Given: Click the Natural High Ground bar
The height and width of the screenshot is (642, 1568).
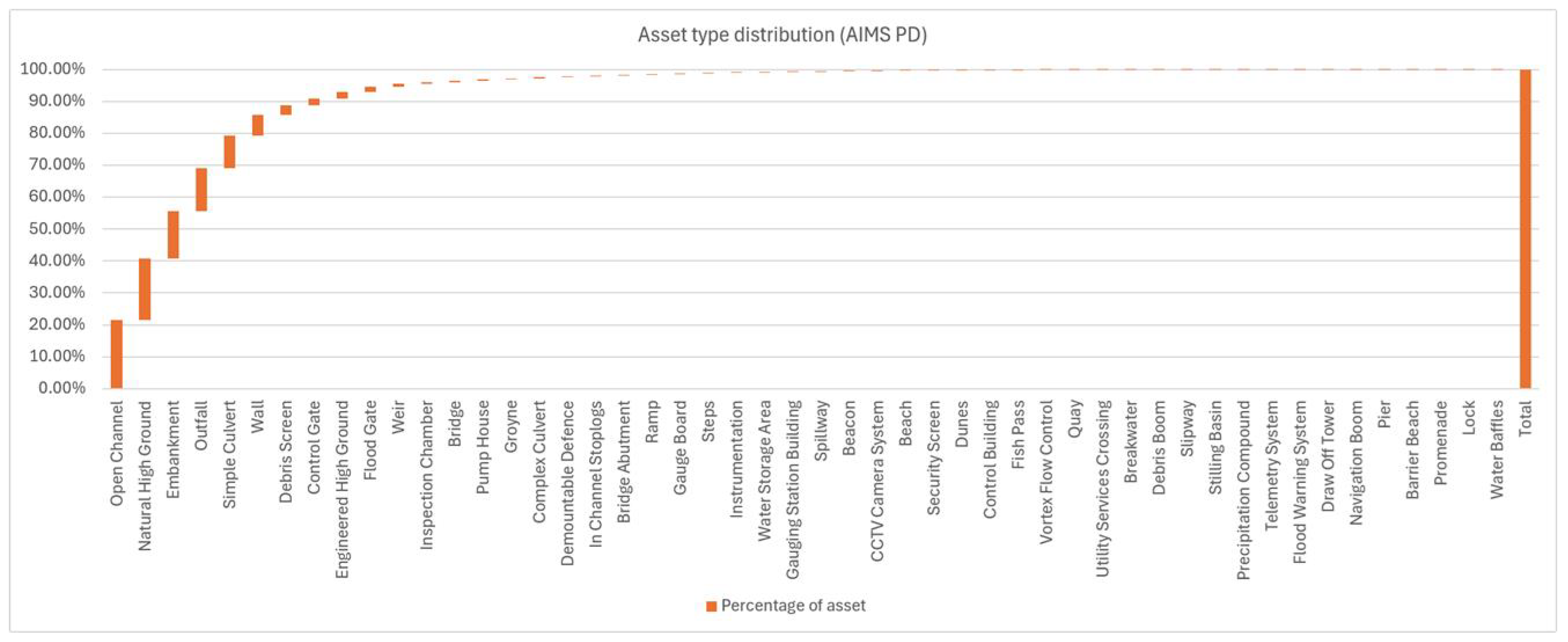Looking at the screenshot, I should 145,289.
